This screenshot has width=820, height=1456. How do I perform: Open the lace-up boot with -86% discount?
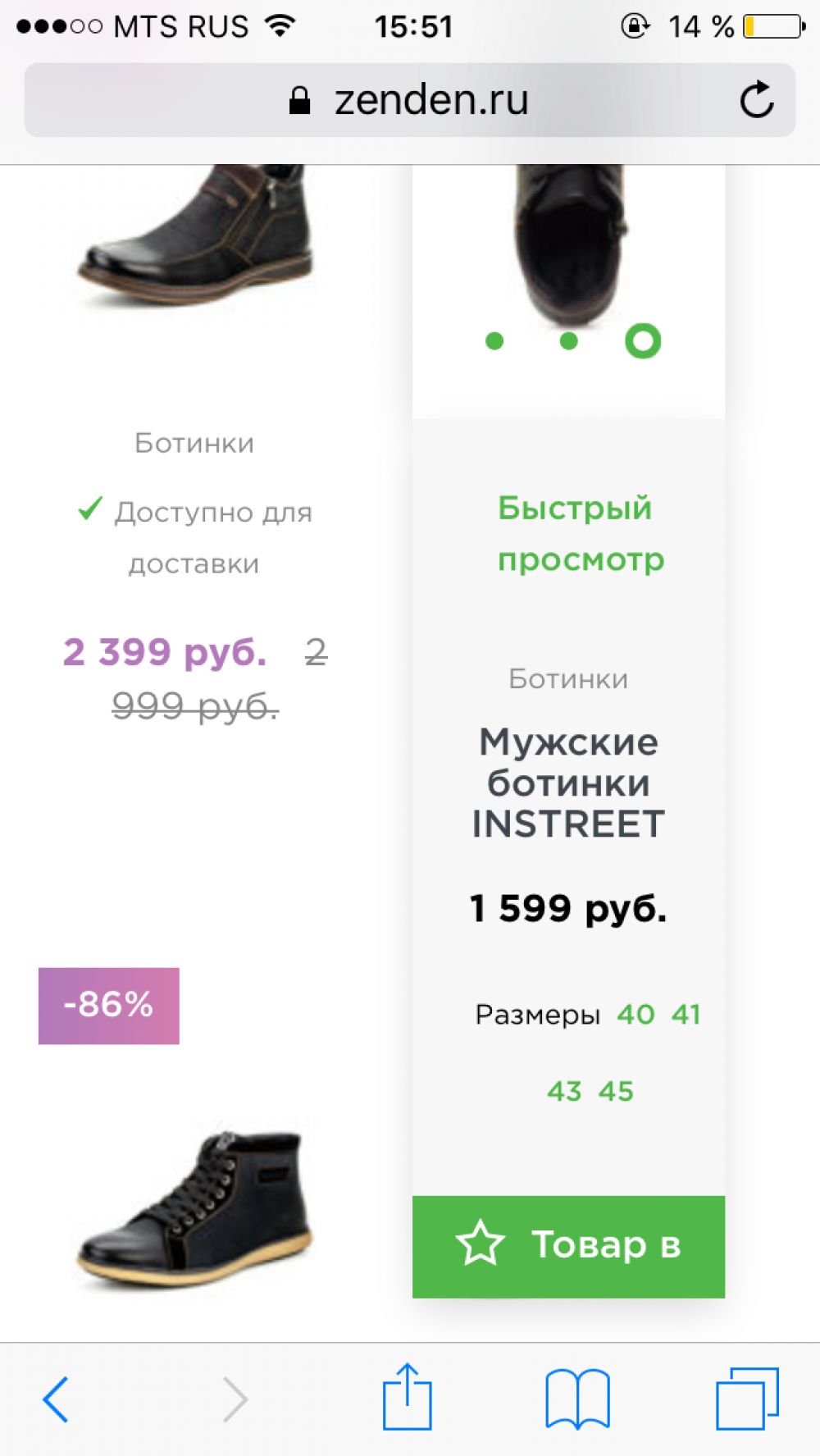point(195,1206)
